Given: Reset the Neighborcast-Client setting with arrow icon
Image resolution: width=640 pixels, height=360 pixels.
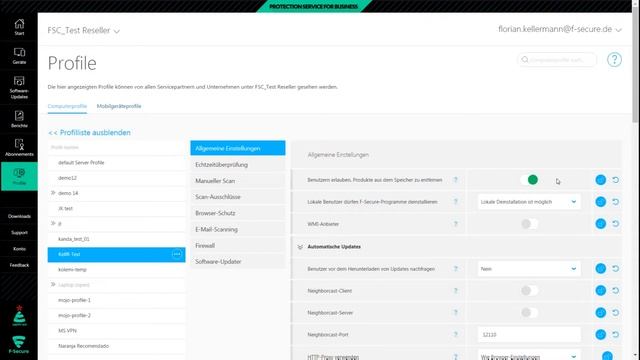Looking at the screenshot, I should pyautogui.click(x=616, y=291).
